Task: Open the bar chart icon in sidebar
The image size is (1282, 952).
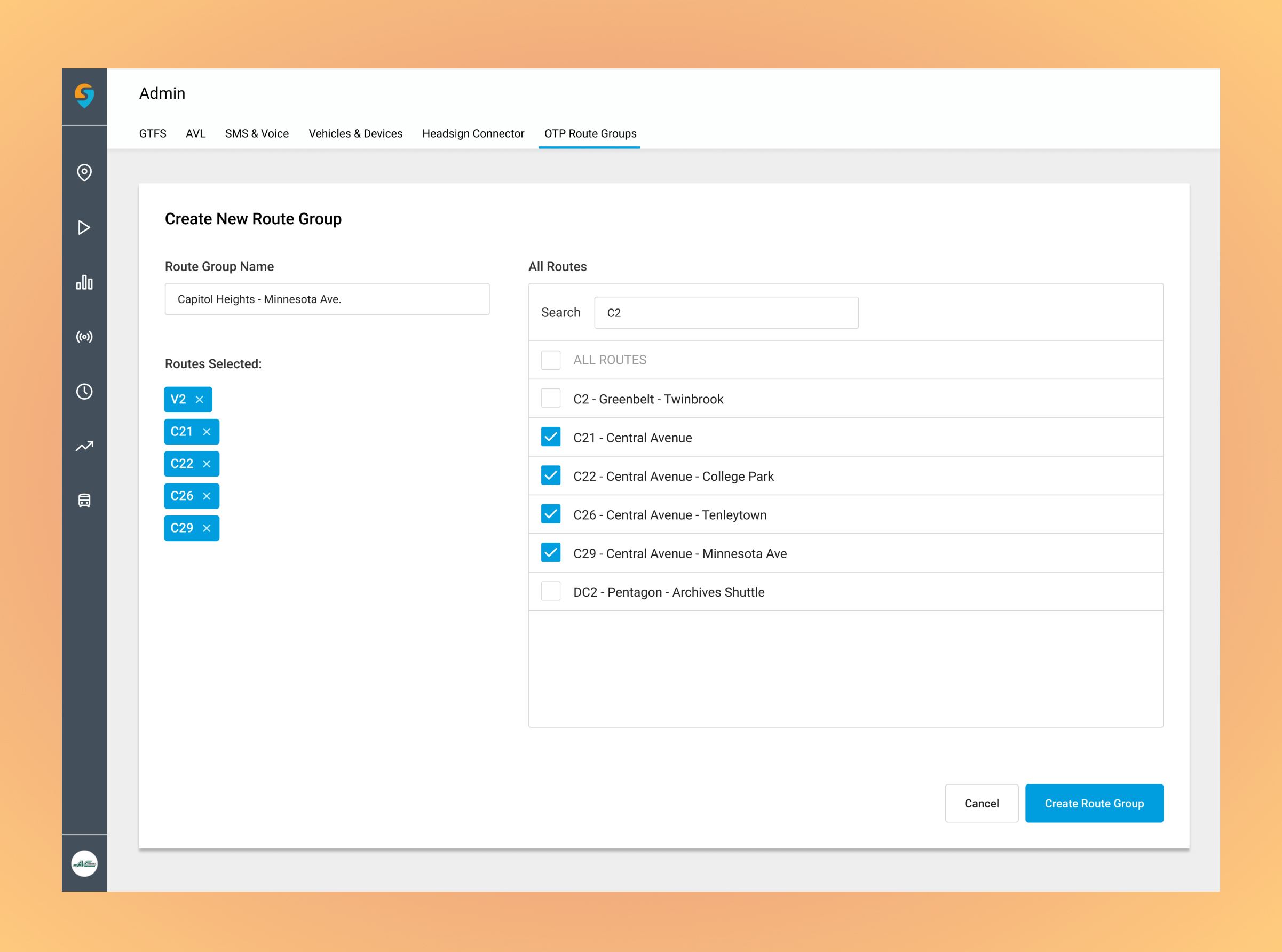Action: tap(84, 282)
